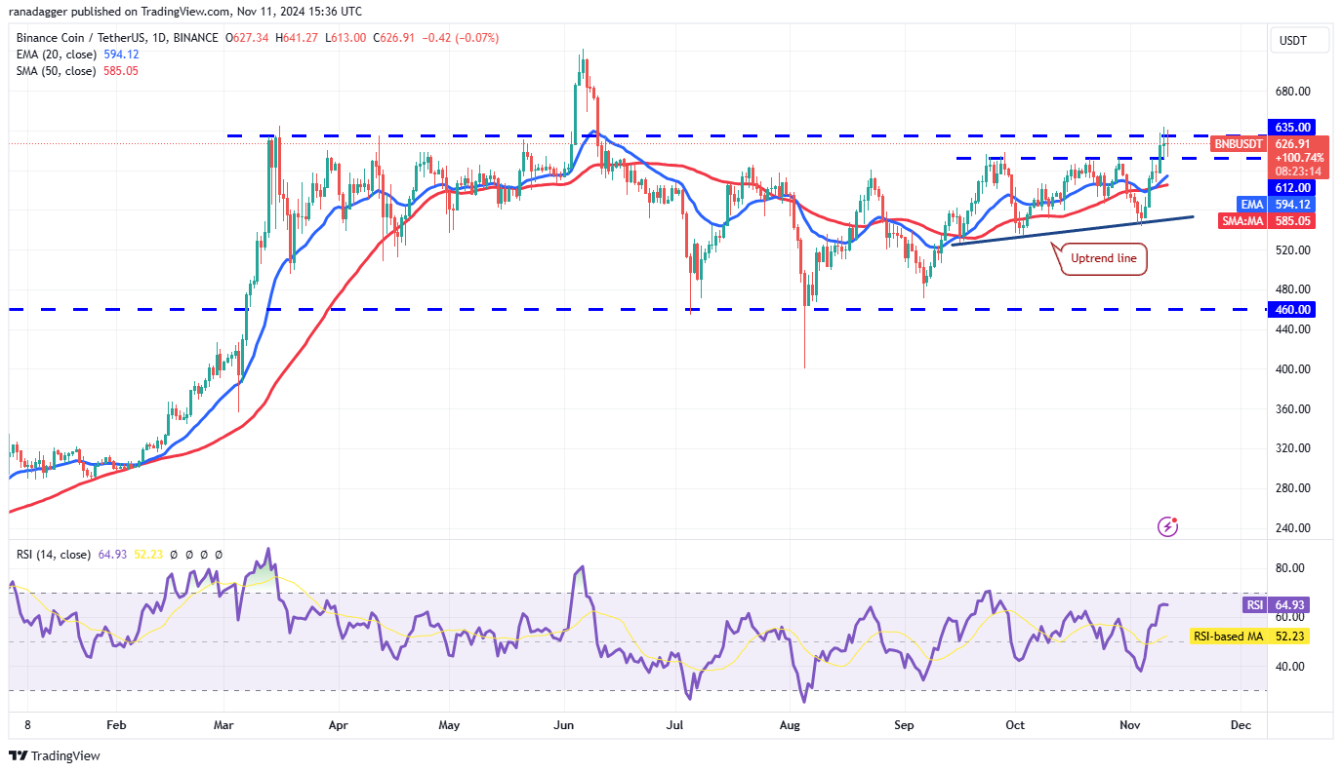Click the purple lightning event icon

(1167, 526)
